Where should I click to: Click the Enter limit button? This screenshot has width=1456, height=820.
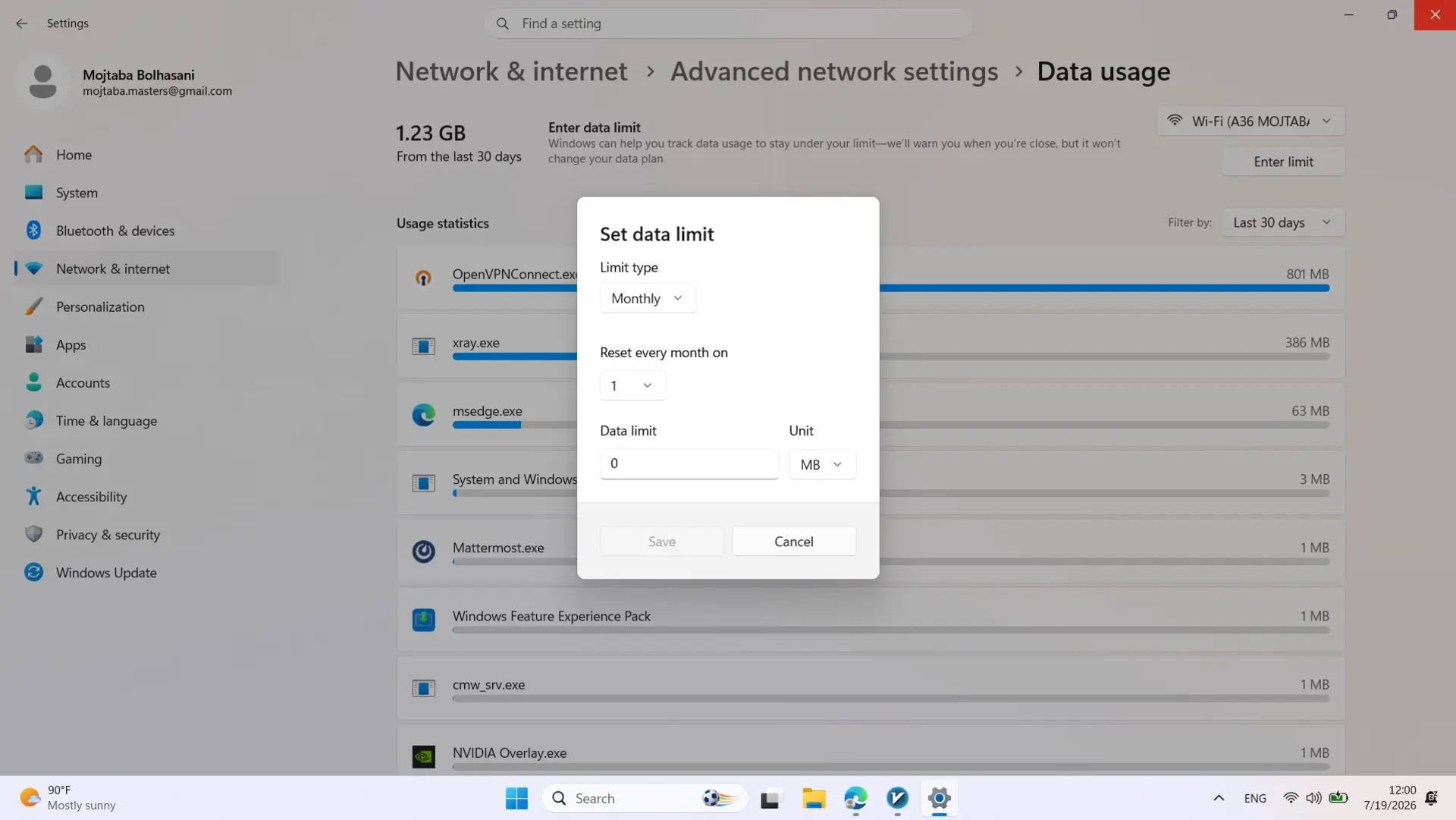[1283, 162]
